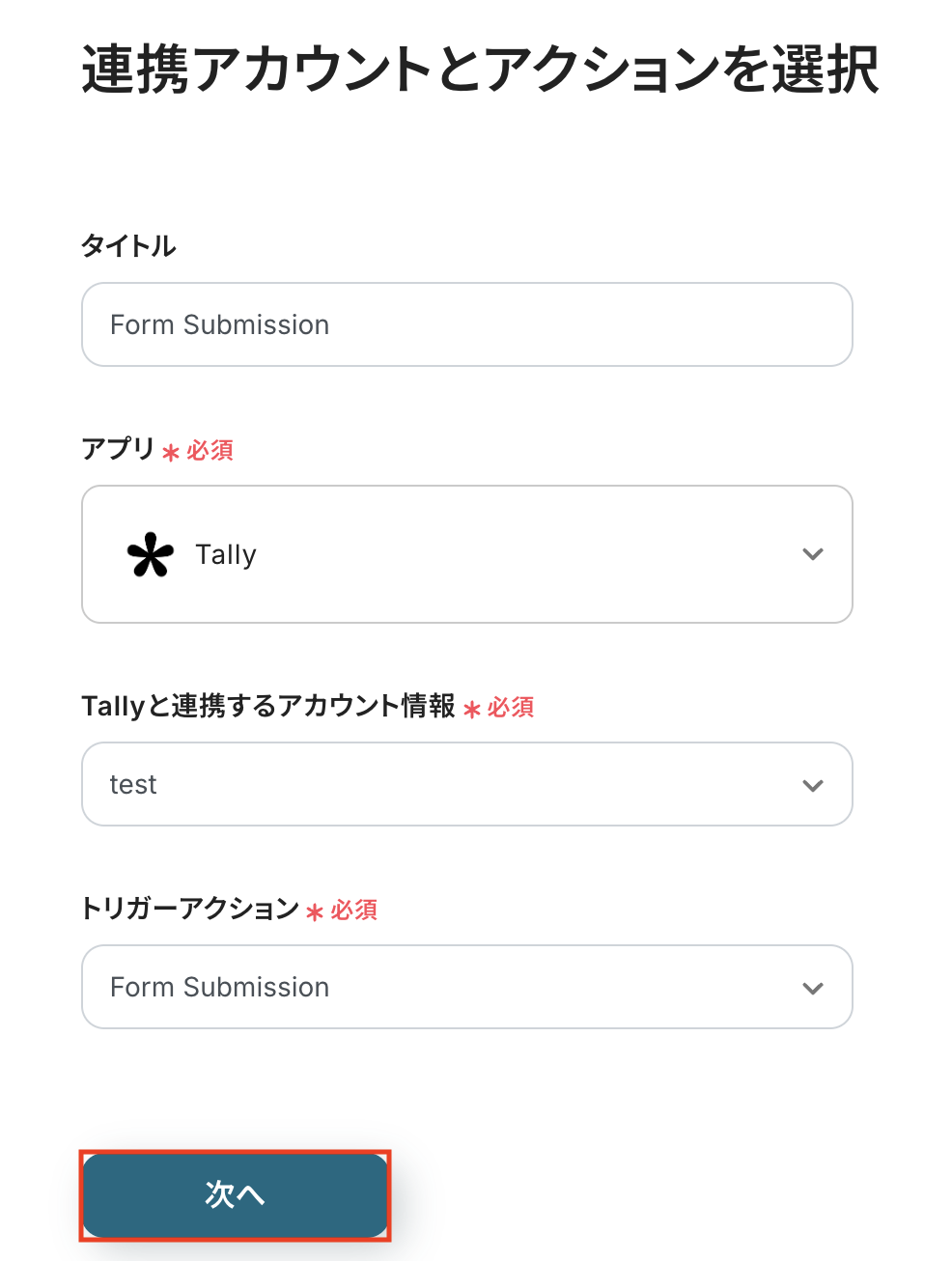Click the タイトル field label
Screen dimensions: 952x1261
tap(128, 246)
